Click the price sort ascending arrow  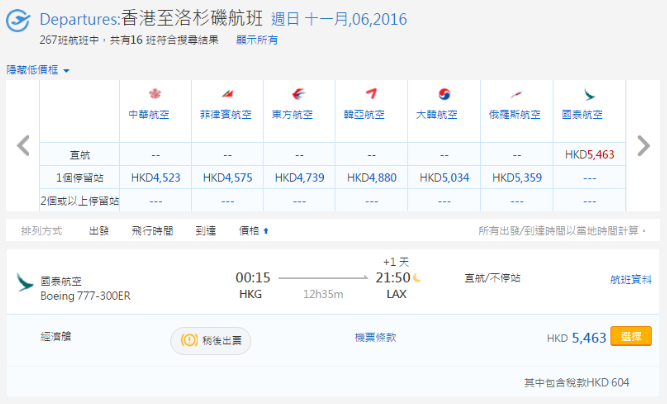pos(266,231)
